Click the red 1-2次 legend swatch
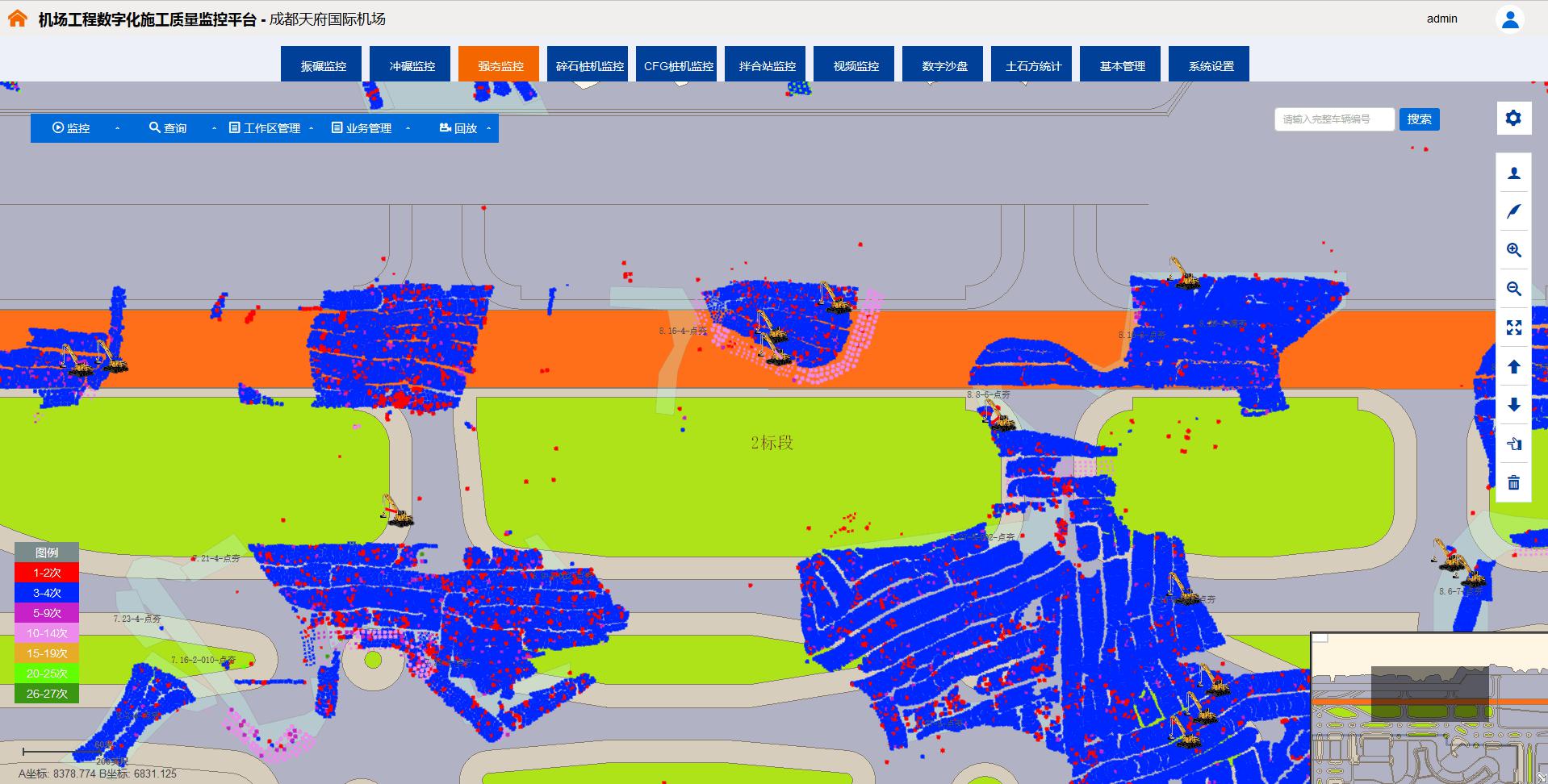Image resolution: width=1548 pixels, height=784 pixels. (x=47, y=573)
